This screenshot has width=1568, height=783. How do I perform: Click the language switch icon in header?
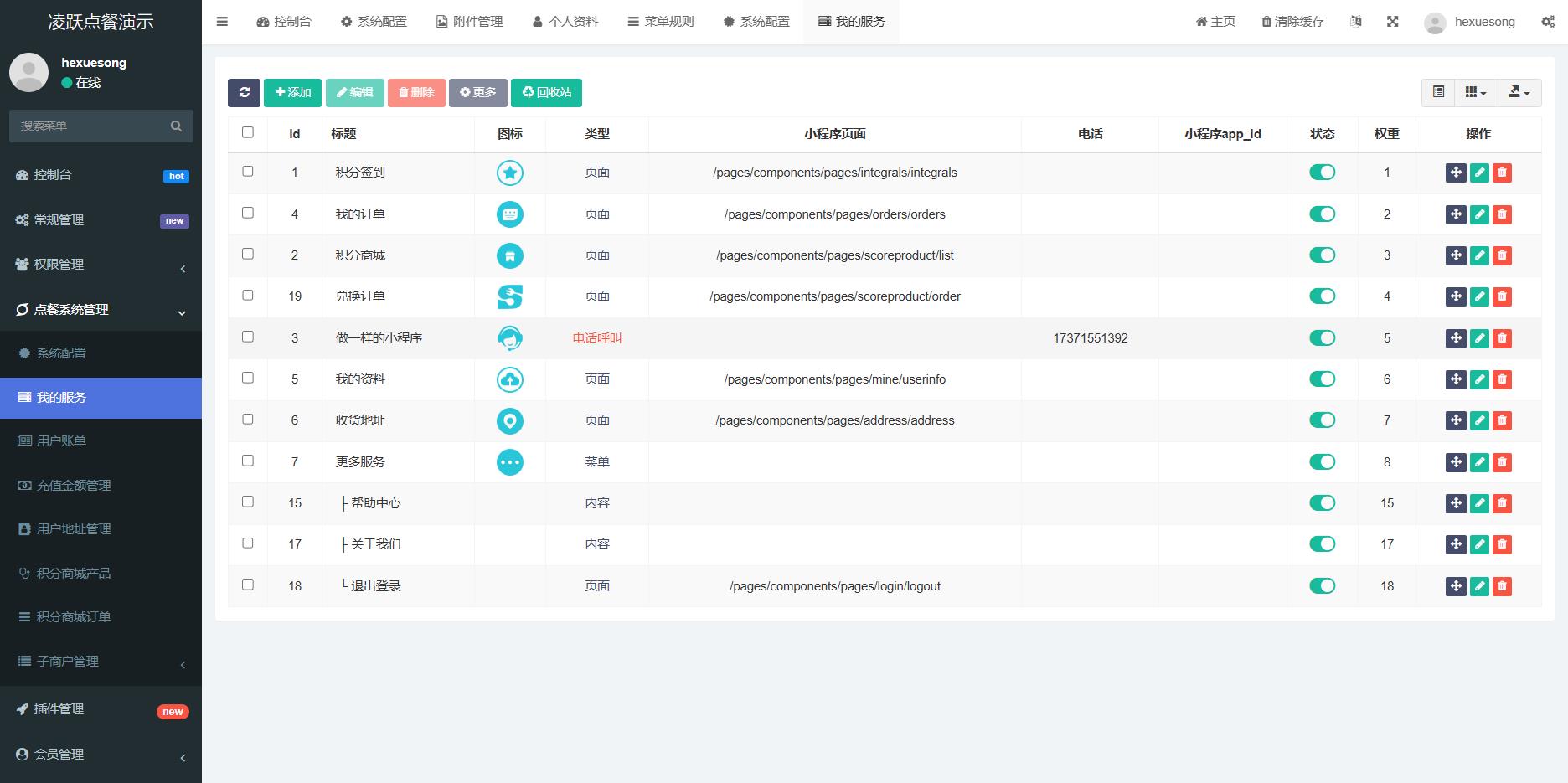[1356, 22]
